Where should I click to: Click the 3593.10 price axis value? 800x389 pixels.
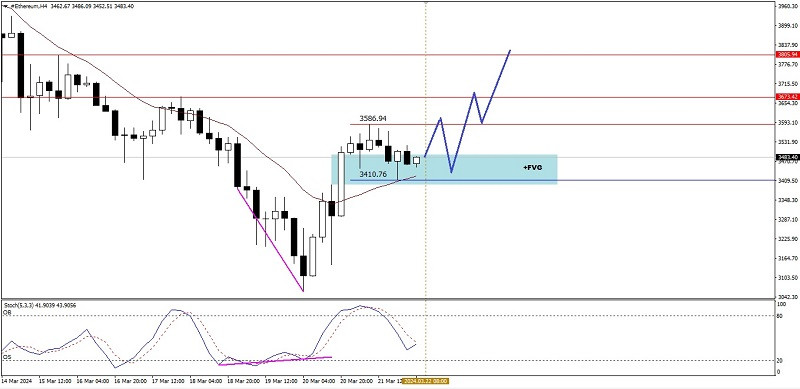788,123
